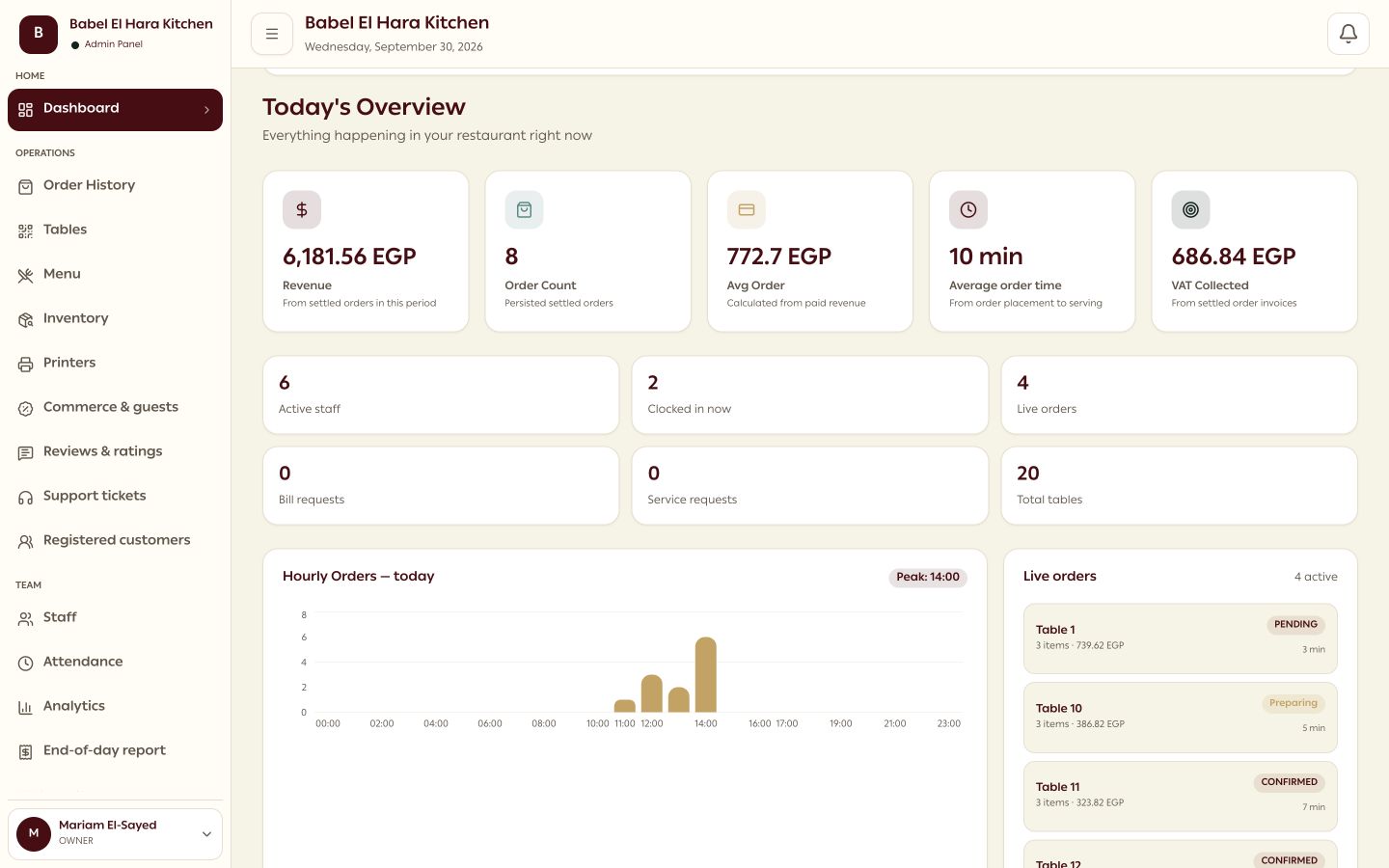Click the Wednesday, September 30, 2026 date
This screenshot has height=868, width=1389.
point(394,46)
